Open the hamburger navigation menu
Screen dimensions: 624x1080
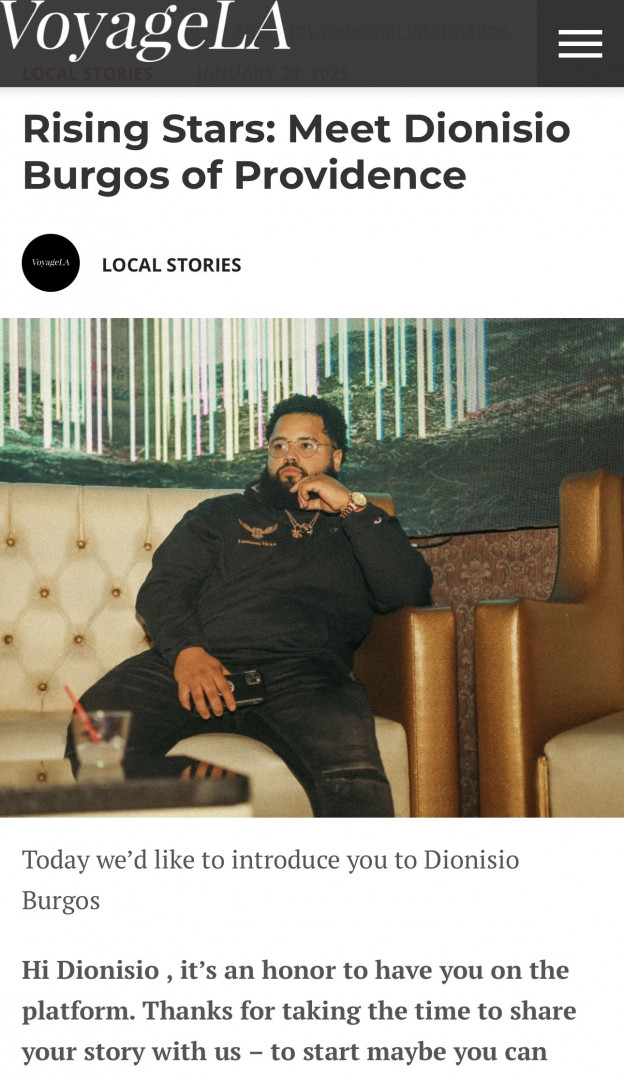tap(580, 43)
